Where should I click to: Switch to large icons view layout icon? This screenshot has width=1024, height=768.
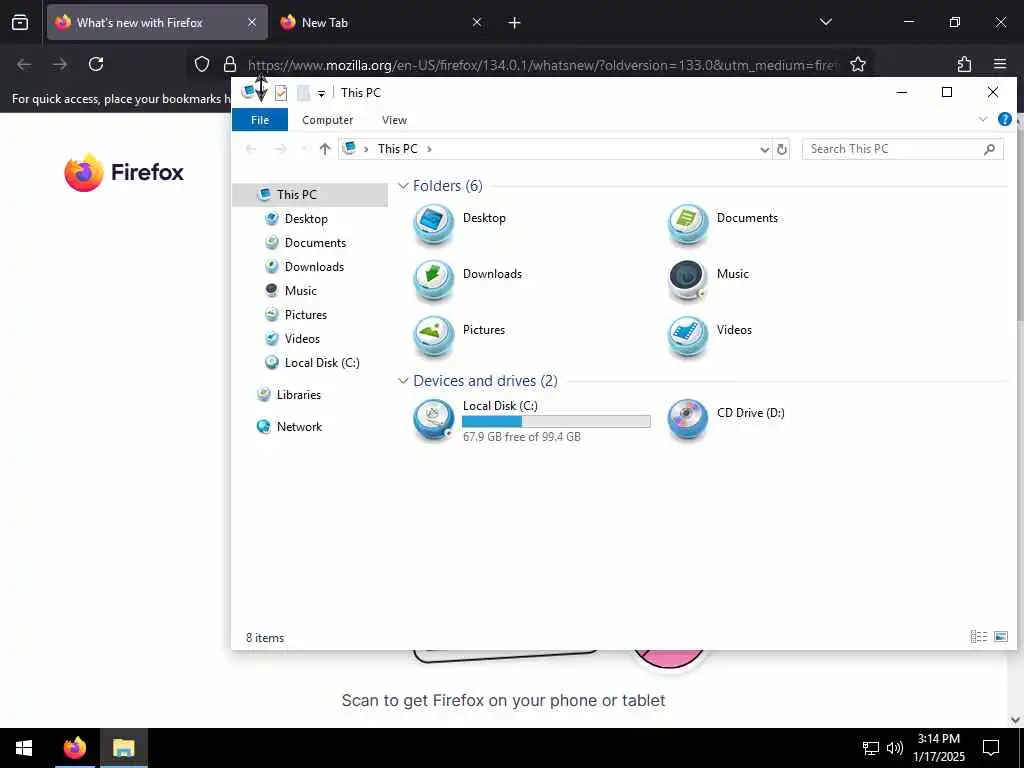[1000, 637]
